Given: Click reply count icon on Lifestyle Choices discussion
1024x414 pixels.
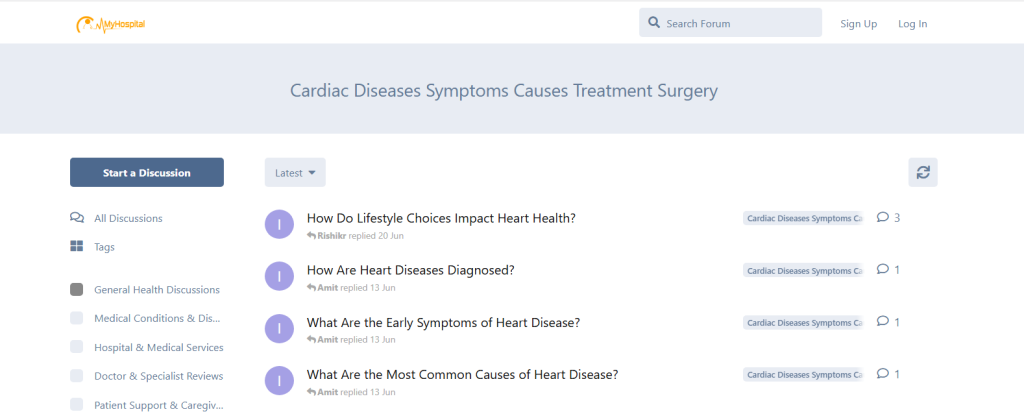Looking at the screenshot, I should pyautogui.click(x=883, y=217).
